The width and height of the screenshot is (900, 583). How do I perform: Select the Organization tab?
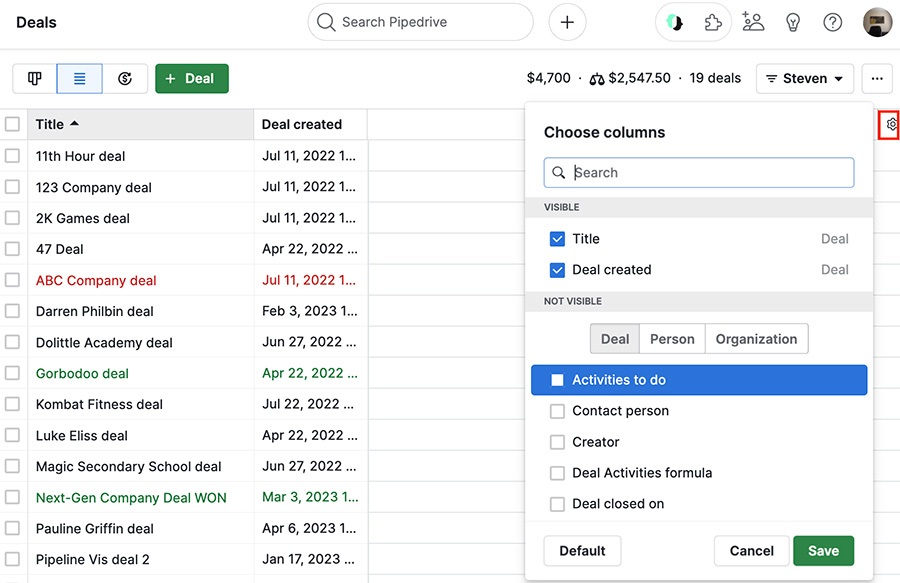pos(756,338)
